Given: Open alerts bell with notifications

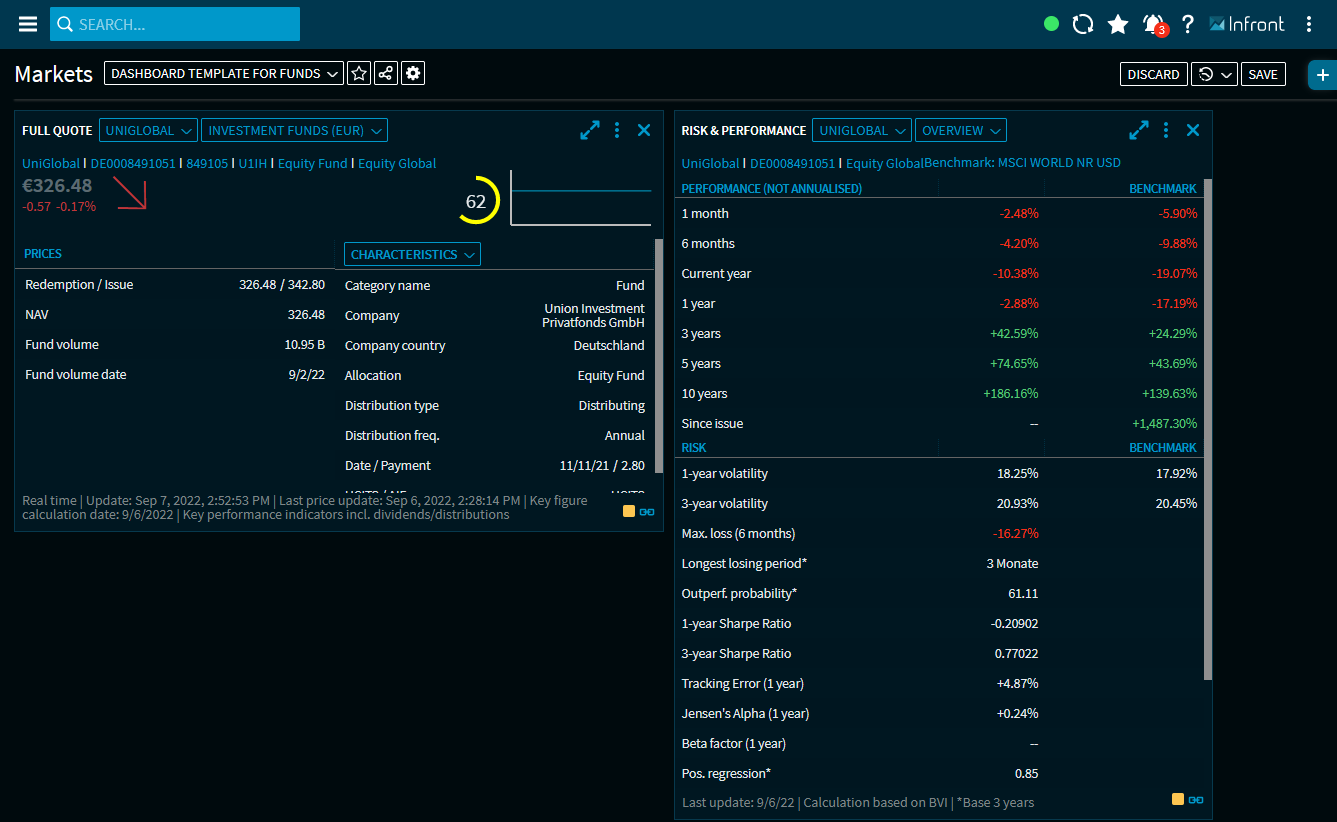Looking at the screenshot, I should click(1153, 24).
